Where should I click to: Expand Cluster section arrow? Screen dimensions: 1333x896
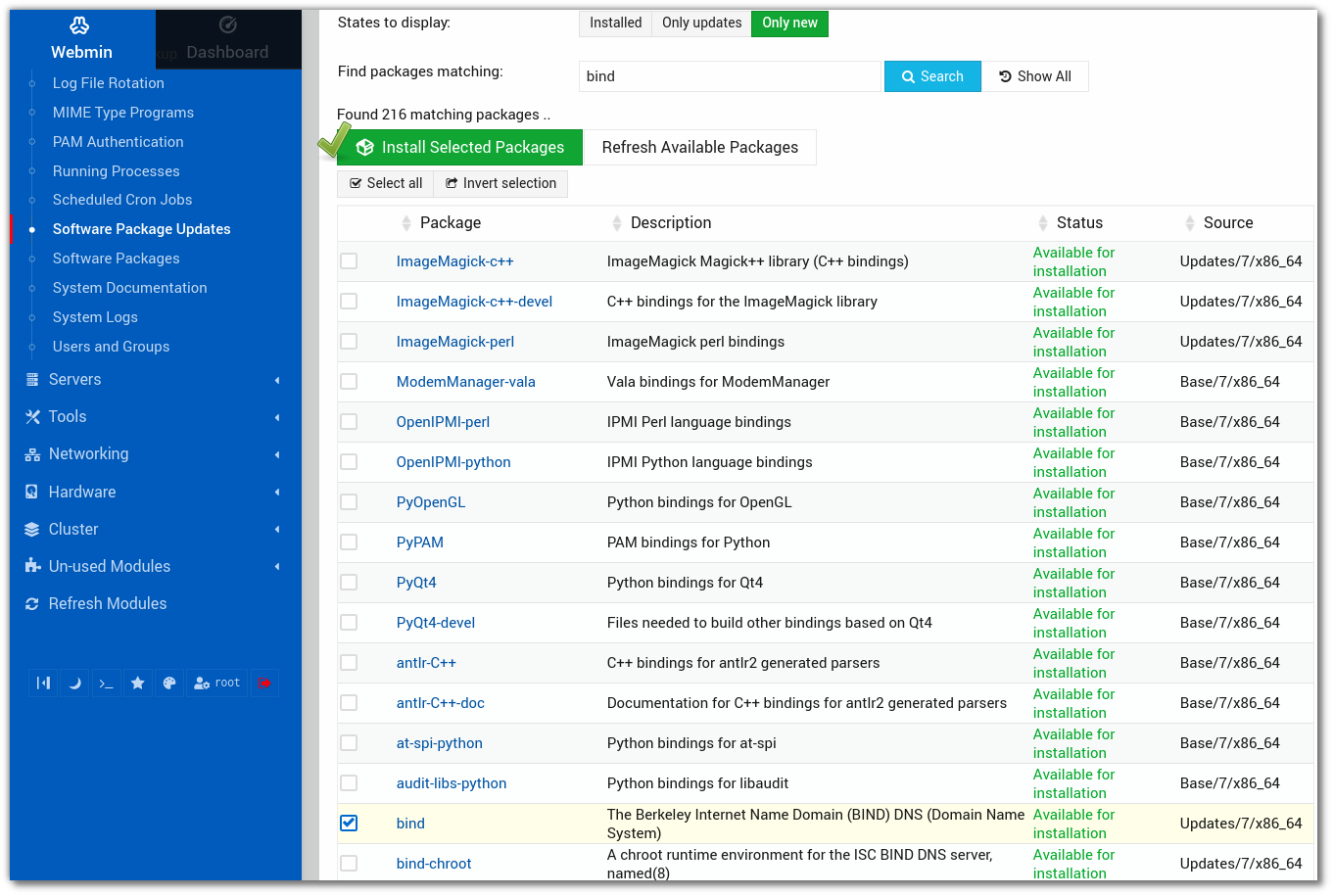coord(277,530)
